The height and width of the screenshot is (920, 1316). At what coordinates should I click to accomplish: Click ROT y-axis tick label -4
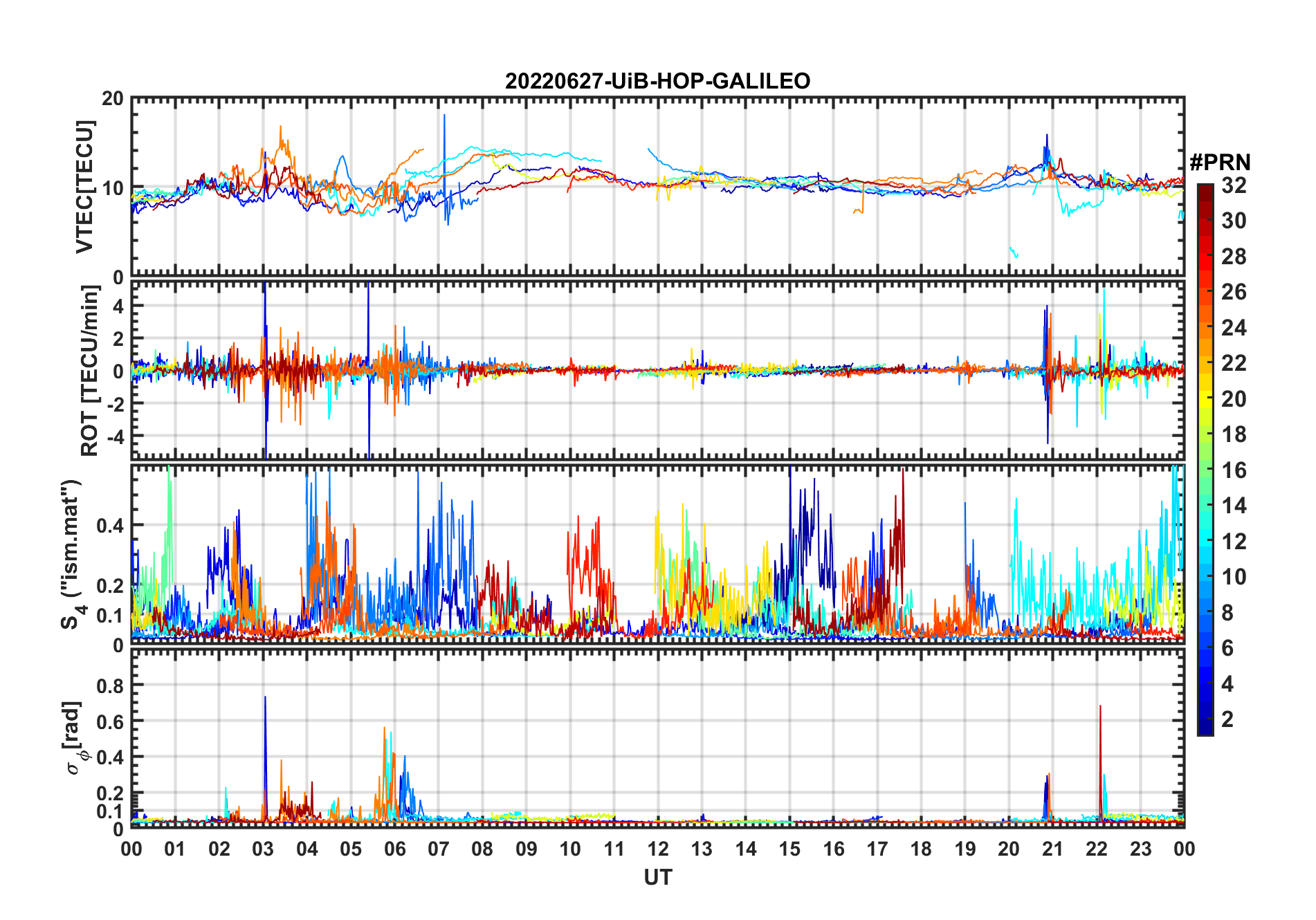[114, 436]
